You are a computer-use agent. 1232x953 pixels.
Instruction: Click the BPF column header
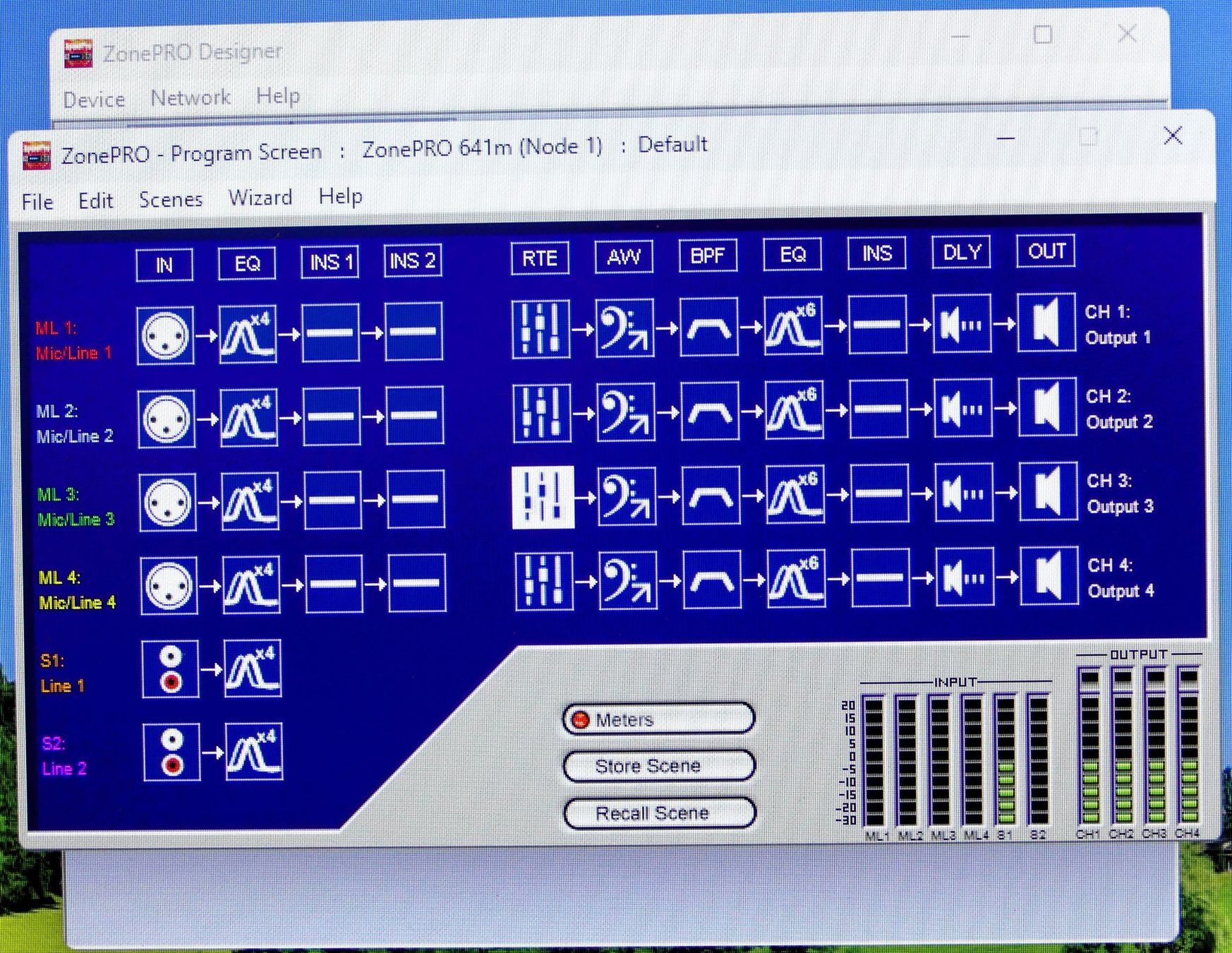708,256
